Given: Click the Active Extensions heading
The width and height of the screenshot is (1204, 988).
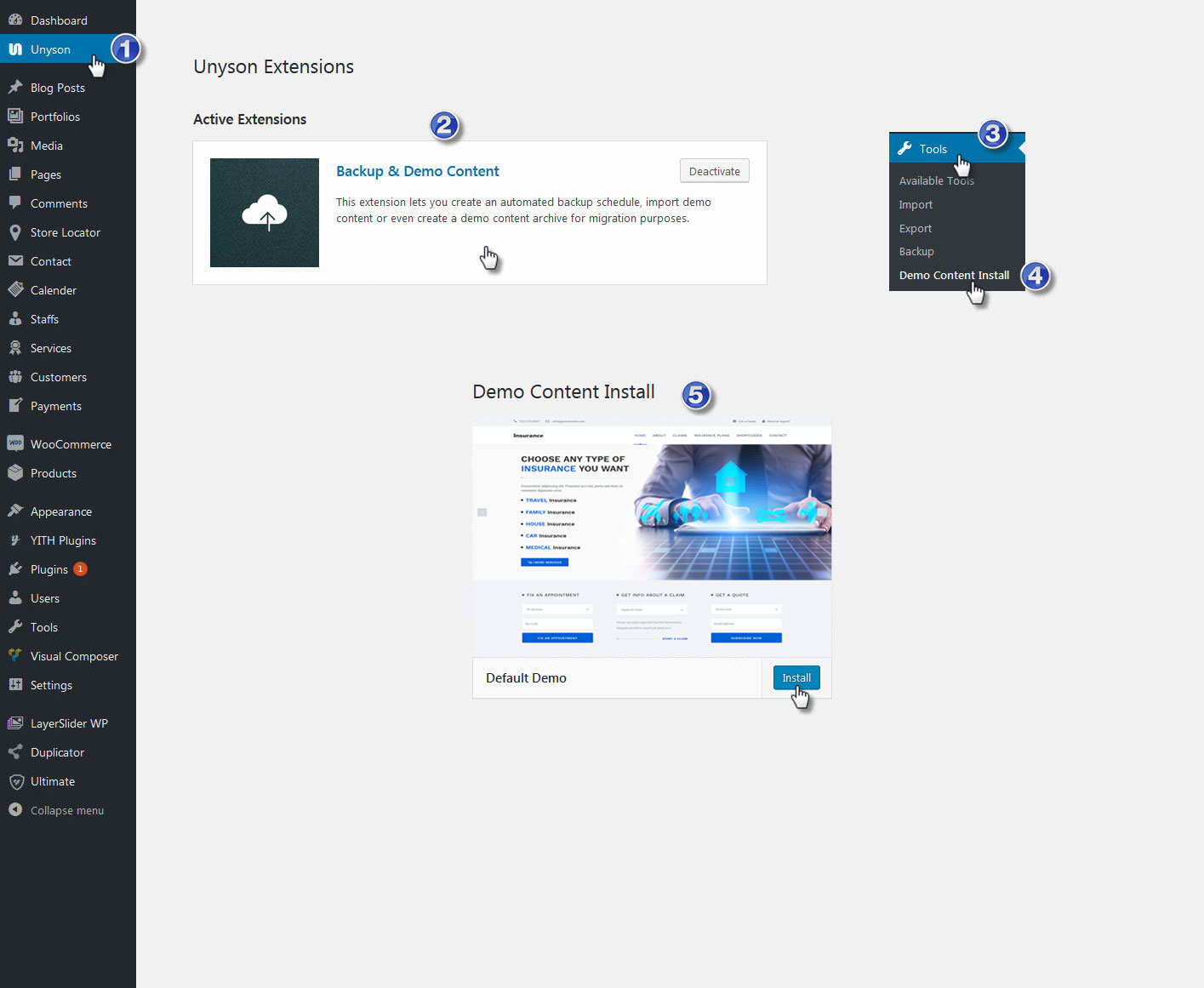Looking at the screenshot, I should click(x=249, y=119).
